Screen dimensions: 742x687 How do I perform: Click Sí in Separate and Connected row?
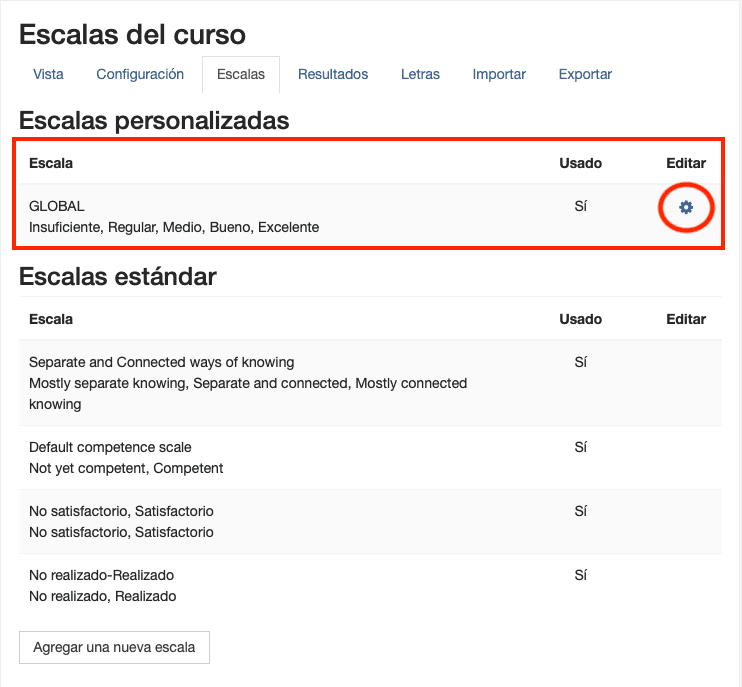click(x=581, y=362)
